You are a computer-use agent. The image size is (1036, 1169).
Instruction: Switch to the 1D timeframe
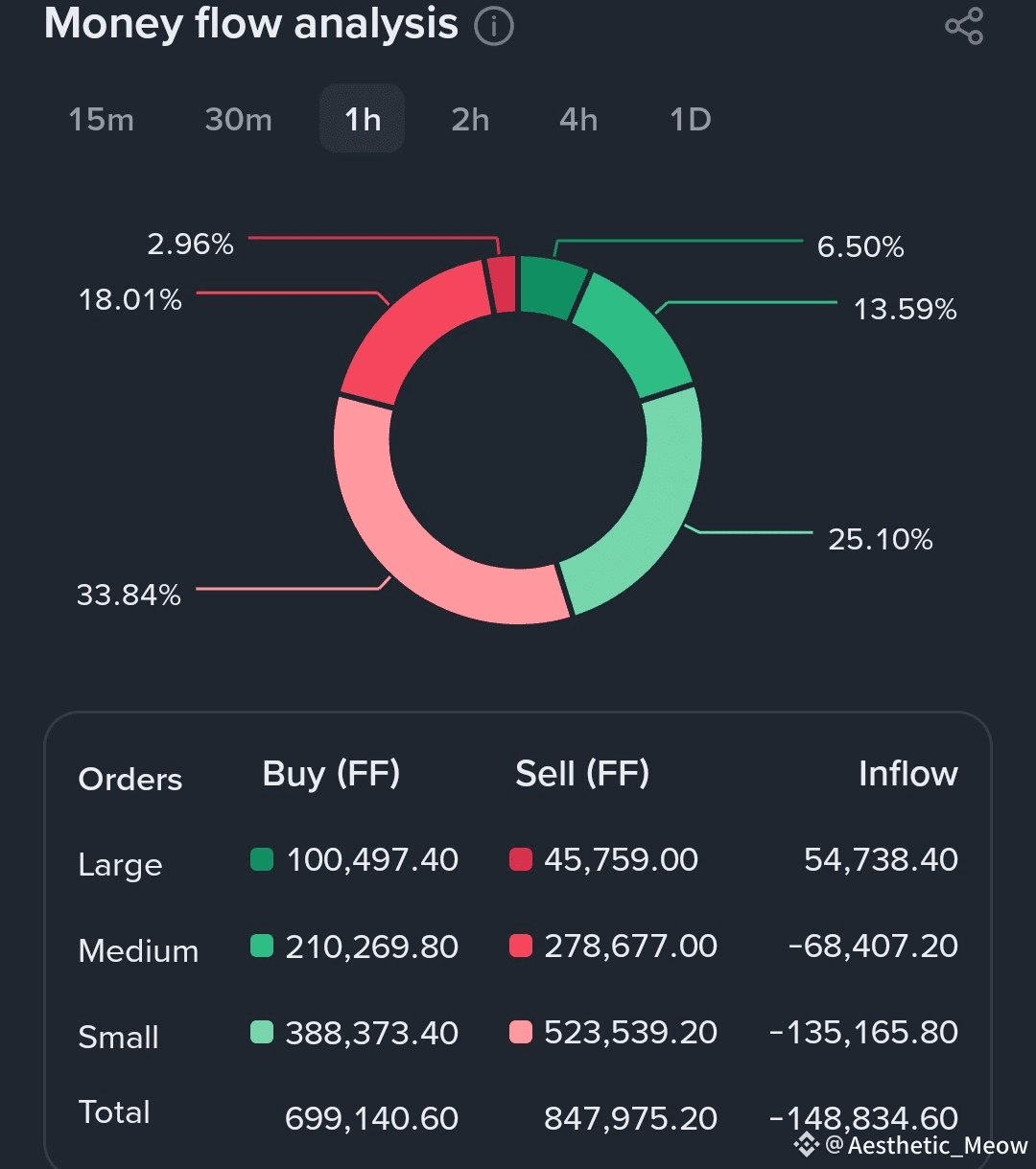pyautogui.click(x=691, y=120)
